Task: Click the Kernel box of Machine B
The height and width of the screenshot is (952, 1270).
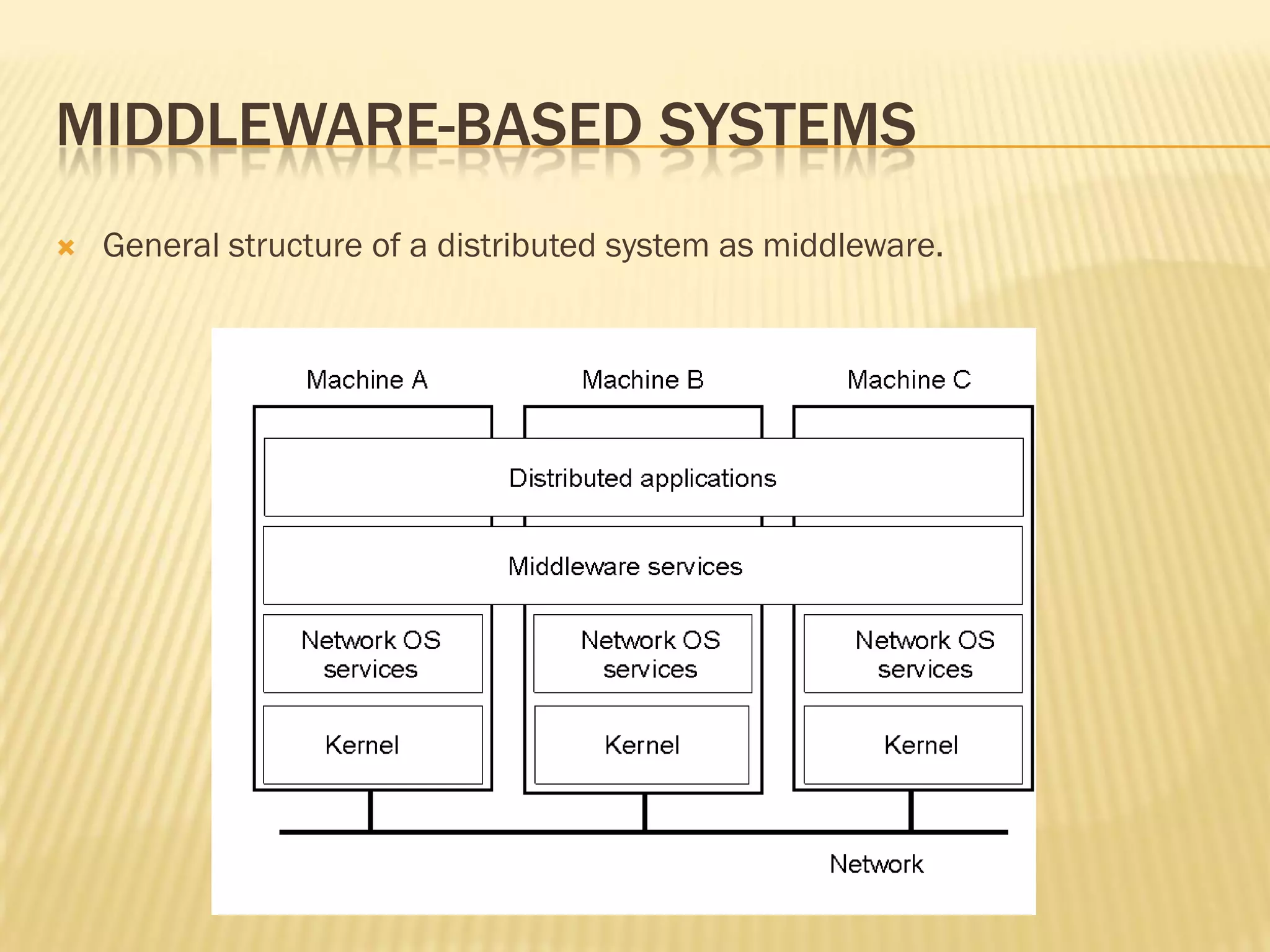Action: tap(642, 745)
